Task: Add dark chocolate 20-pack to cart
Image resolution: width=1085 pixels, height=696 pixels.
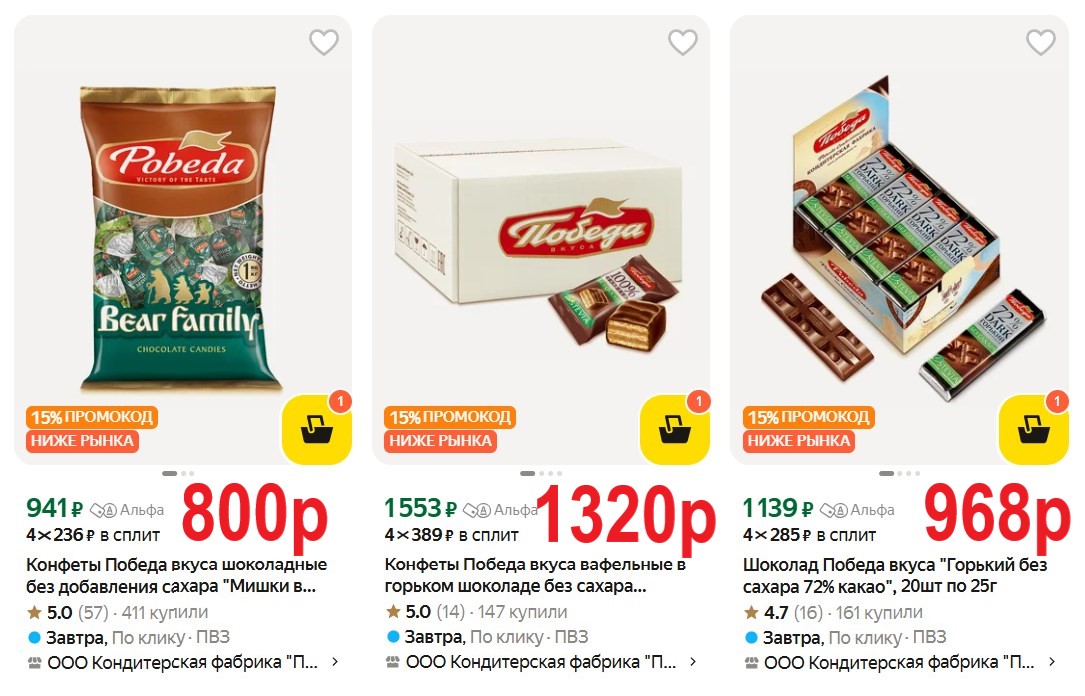Action: point(1033,430)
